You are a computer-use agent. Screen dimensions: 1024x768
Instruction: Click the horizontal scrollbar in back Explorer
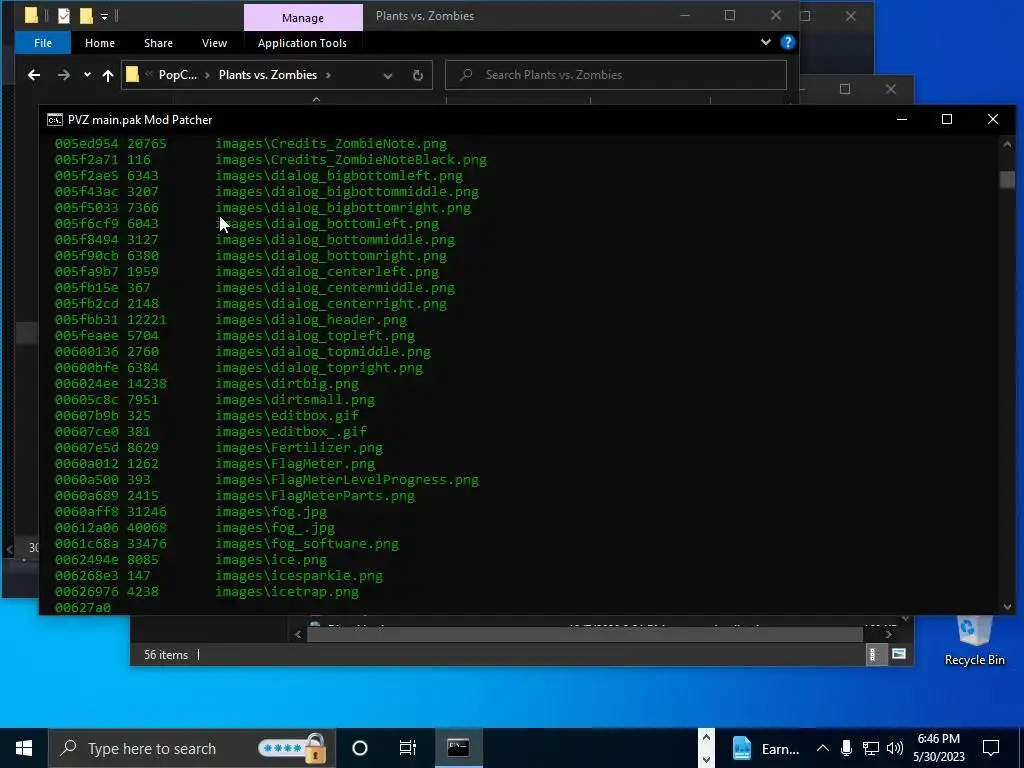tap(584, 634)
